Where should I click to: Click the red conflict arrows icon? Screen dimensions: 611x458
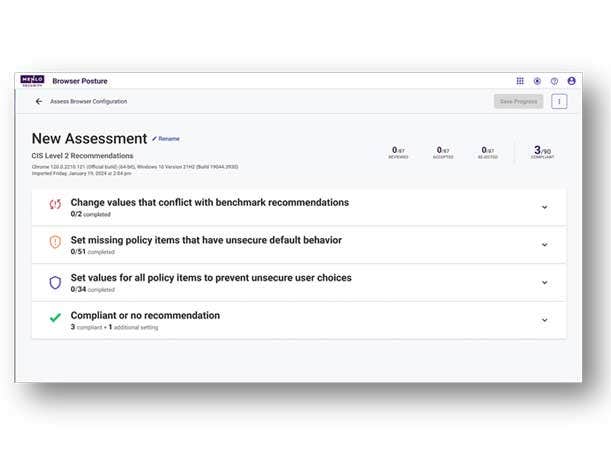click(x=55, y=206)
